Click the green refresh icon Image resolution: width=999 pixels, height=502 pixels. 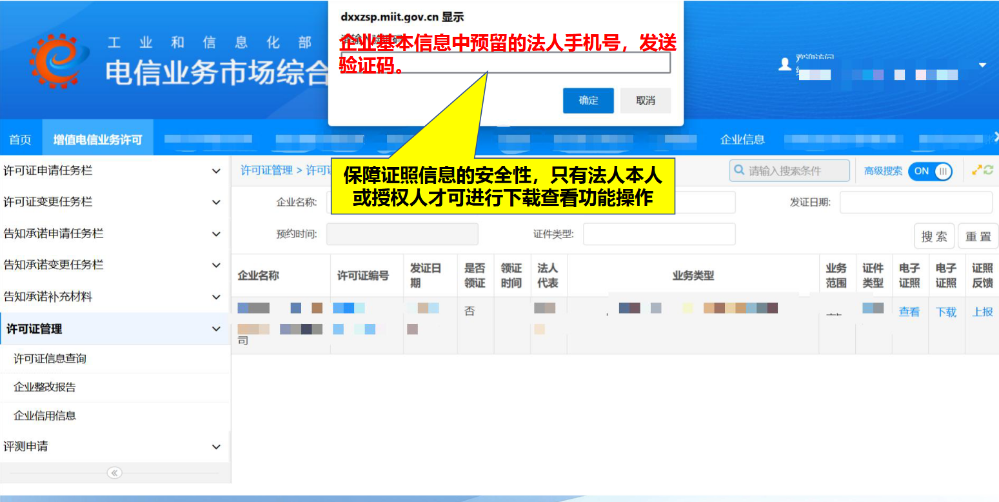989,171
